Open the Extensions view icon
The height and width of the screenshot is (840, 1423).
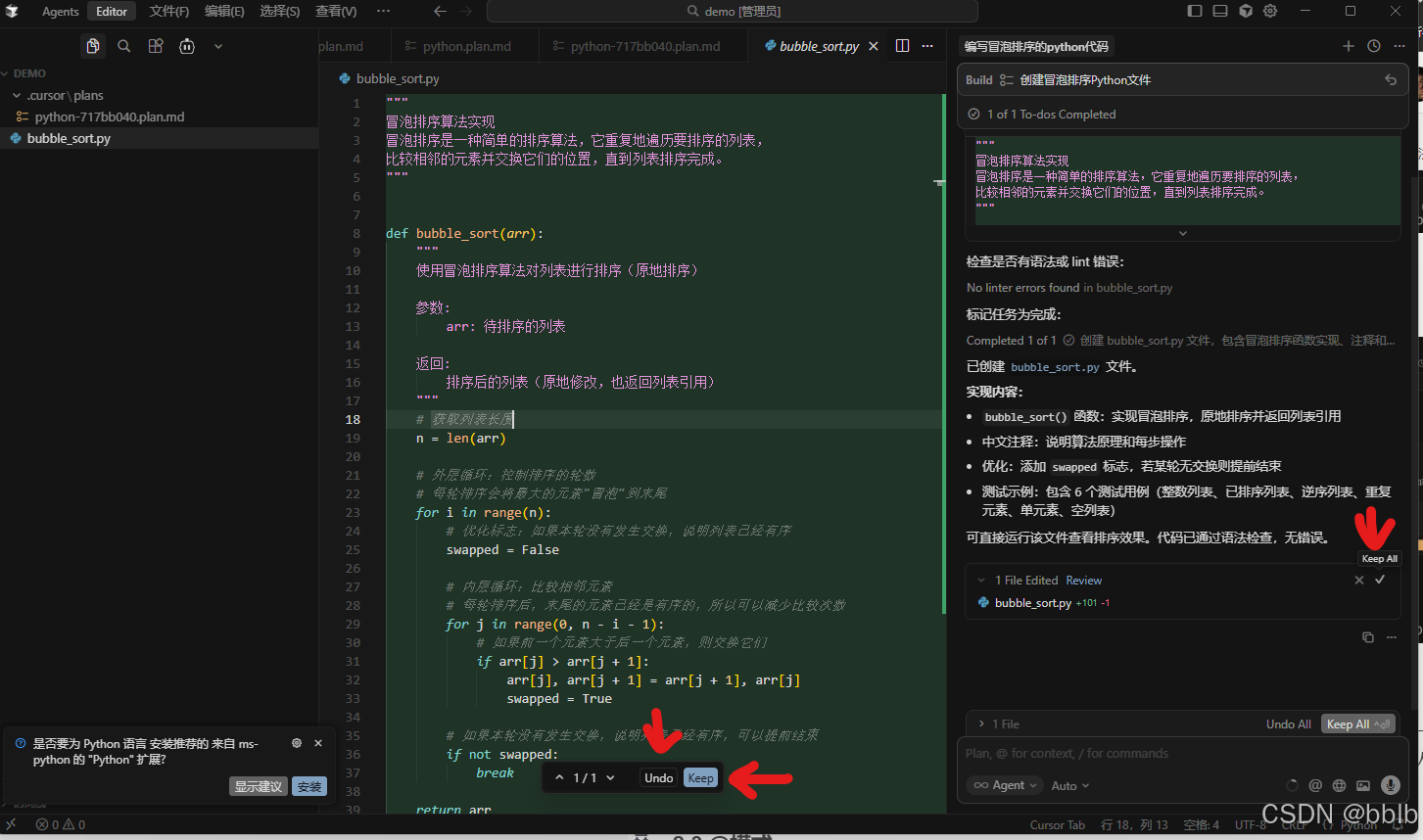(156, 46)
